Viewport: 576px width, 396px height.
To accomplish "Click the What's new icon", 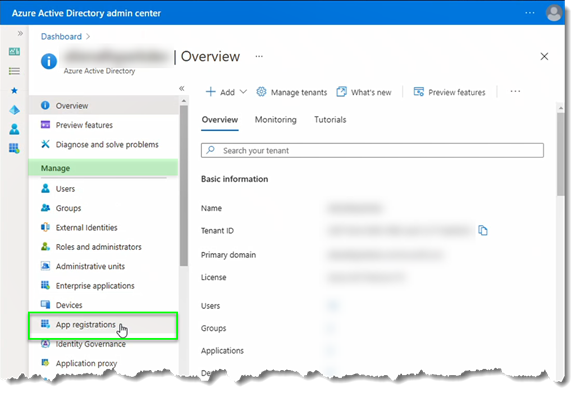I will (341, 91).
